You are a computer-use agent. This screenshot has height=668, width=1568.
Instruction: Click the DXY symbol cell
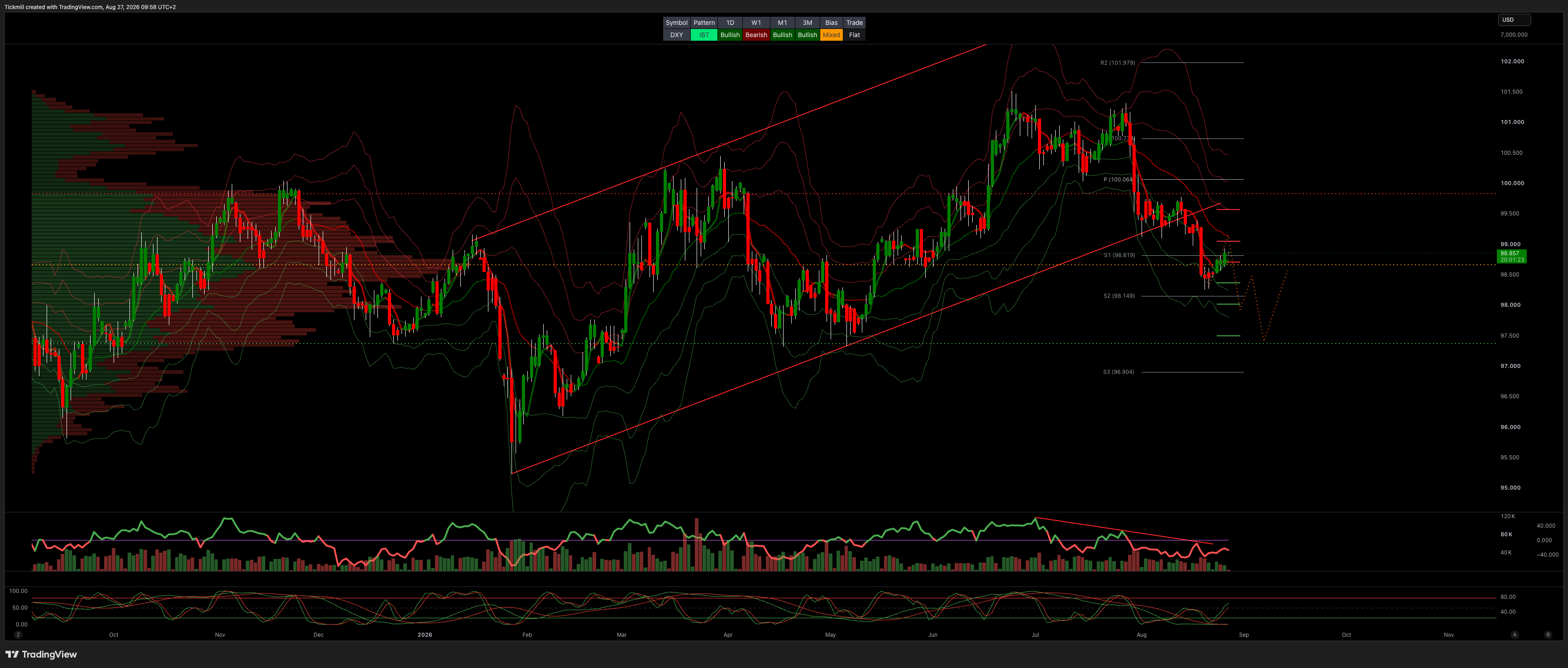click(676, 35)
